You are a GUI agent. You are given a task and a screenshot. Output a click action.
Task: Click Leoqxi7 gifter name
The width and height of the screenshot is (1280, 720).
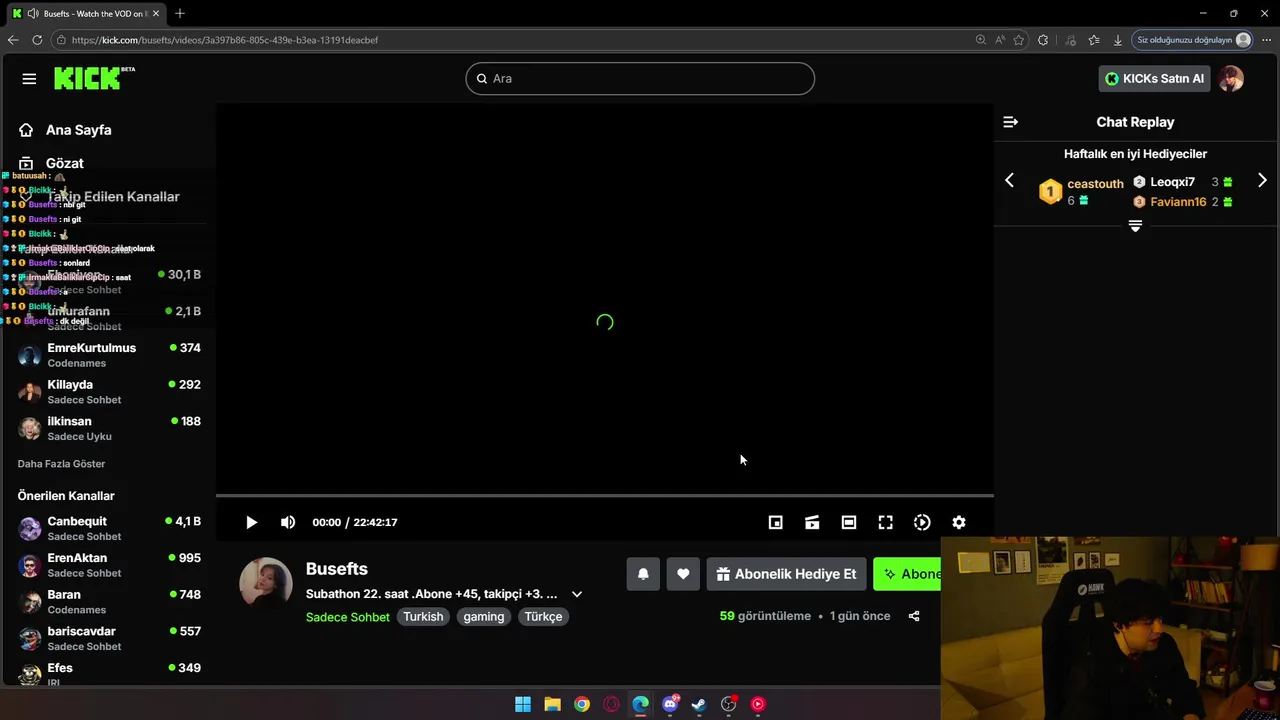(x=1172, y=182)
